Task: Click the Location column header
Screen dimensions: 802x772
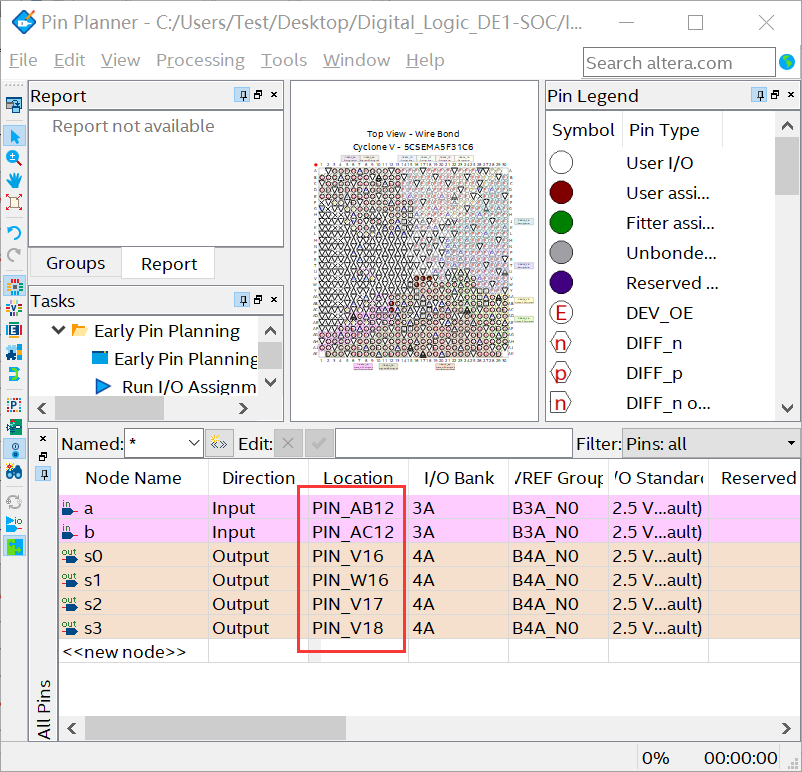Action: (x=358, y=478)
